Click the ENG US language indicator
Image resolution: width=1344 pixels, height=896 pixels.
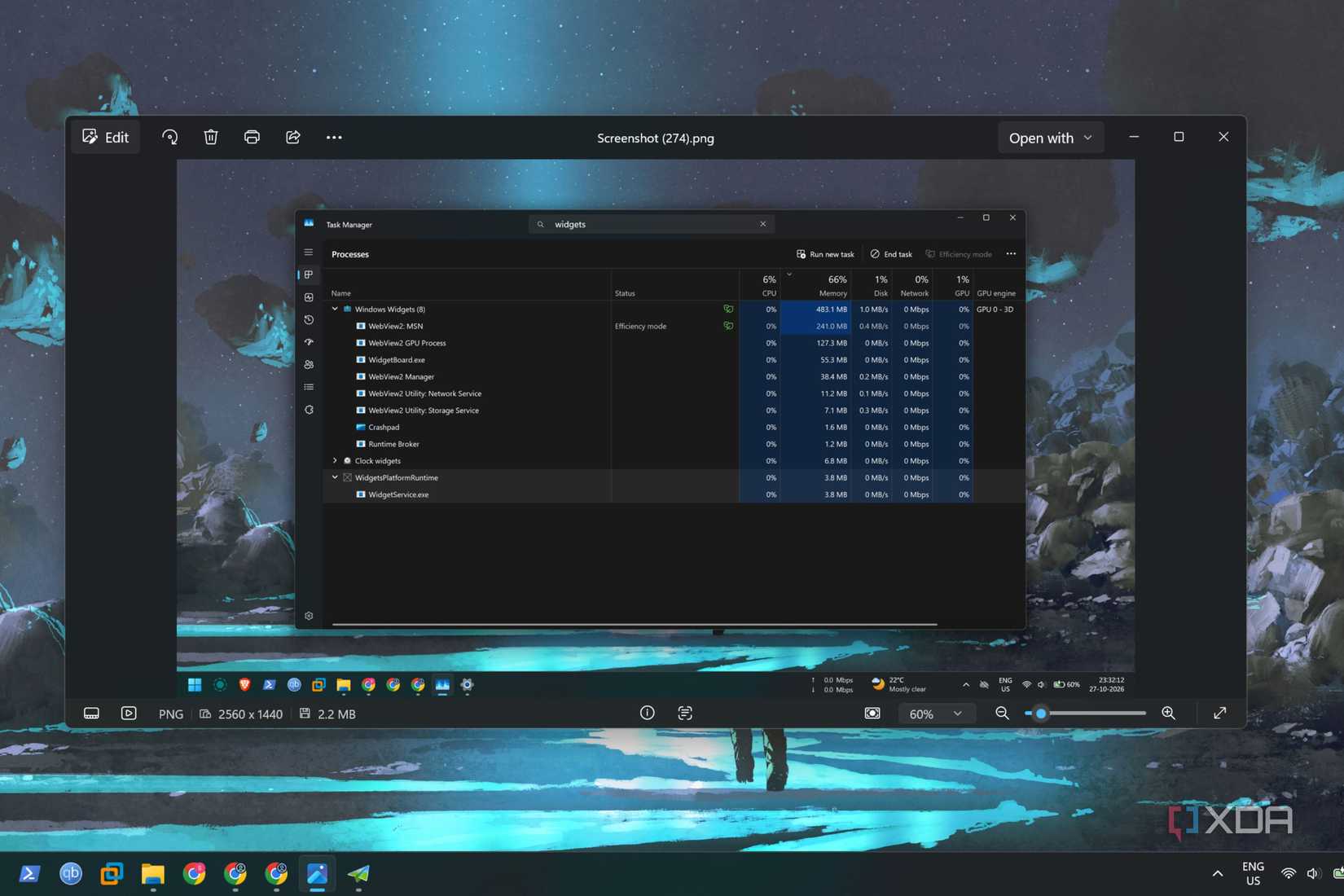point(1253,874)
